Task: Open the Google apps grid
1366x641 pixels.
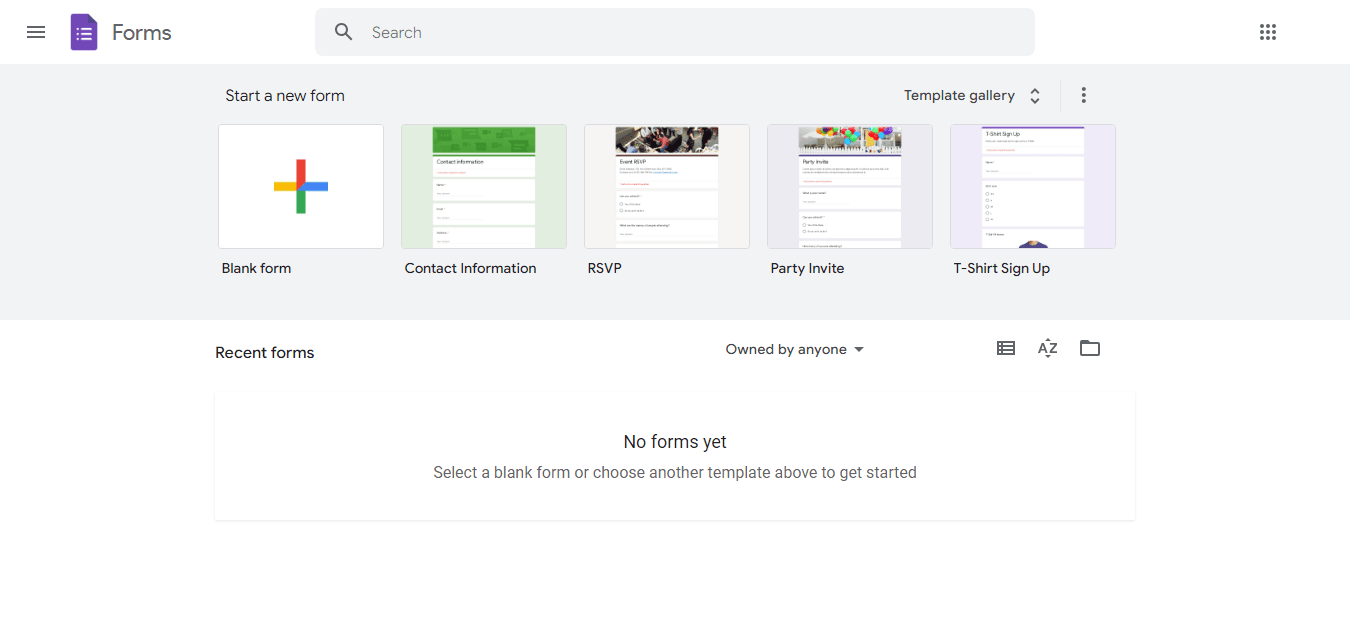Action: click(1268, 31)
